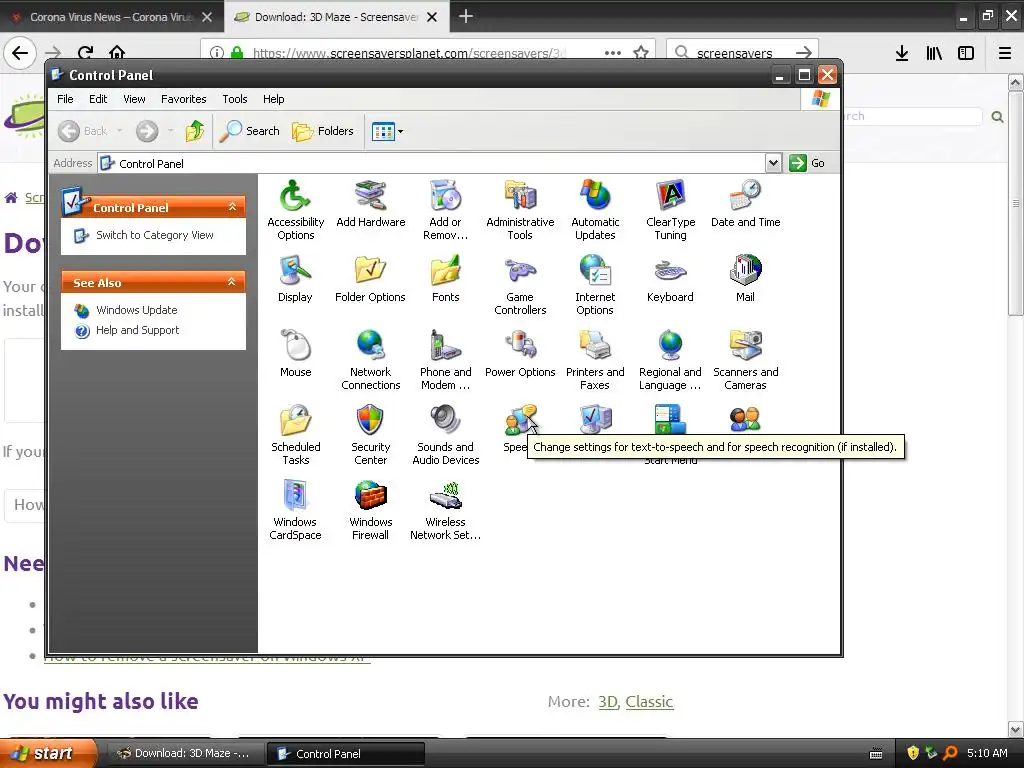Open ClearType Tuning applet

click(x=670, y=209)
